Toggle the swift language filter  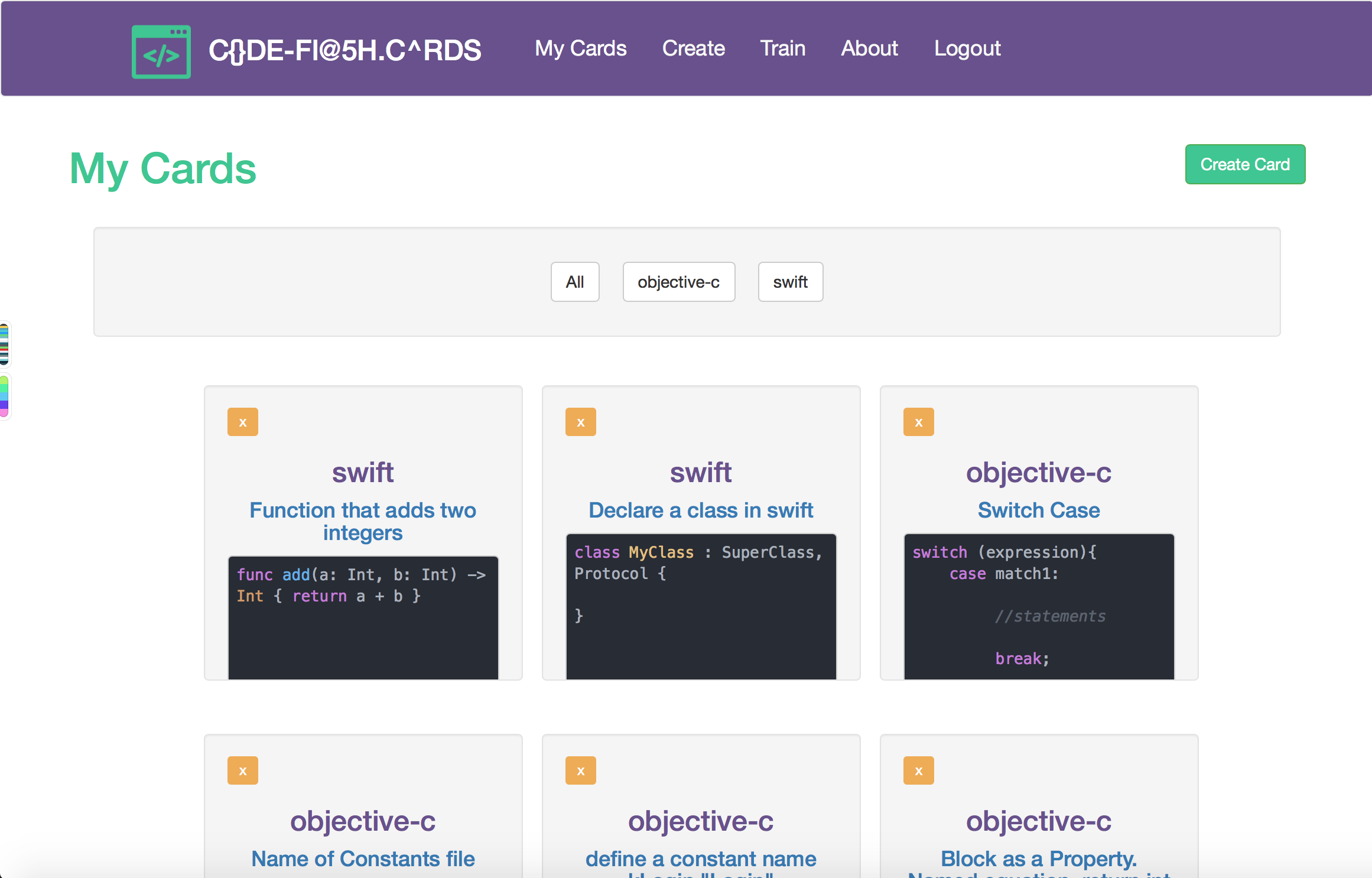tap(790, 282)
